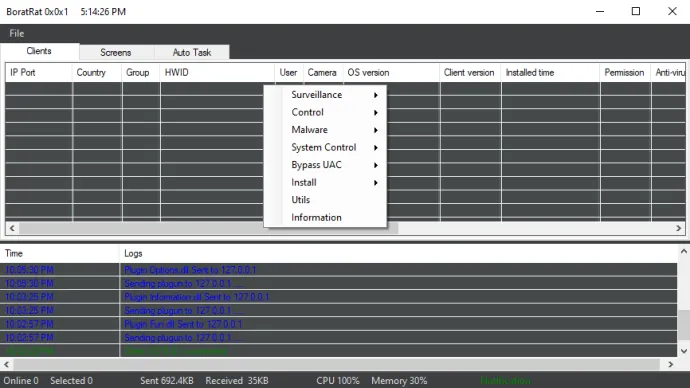The image size is (690, 388).
Task: Close the BoratRat window
Action: coord(672,11)
